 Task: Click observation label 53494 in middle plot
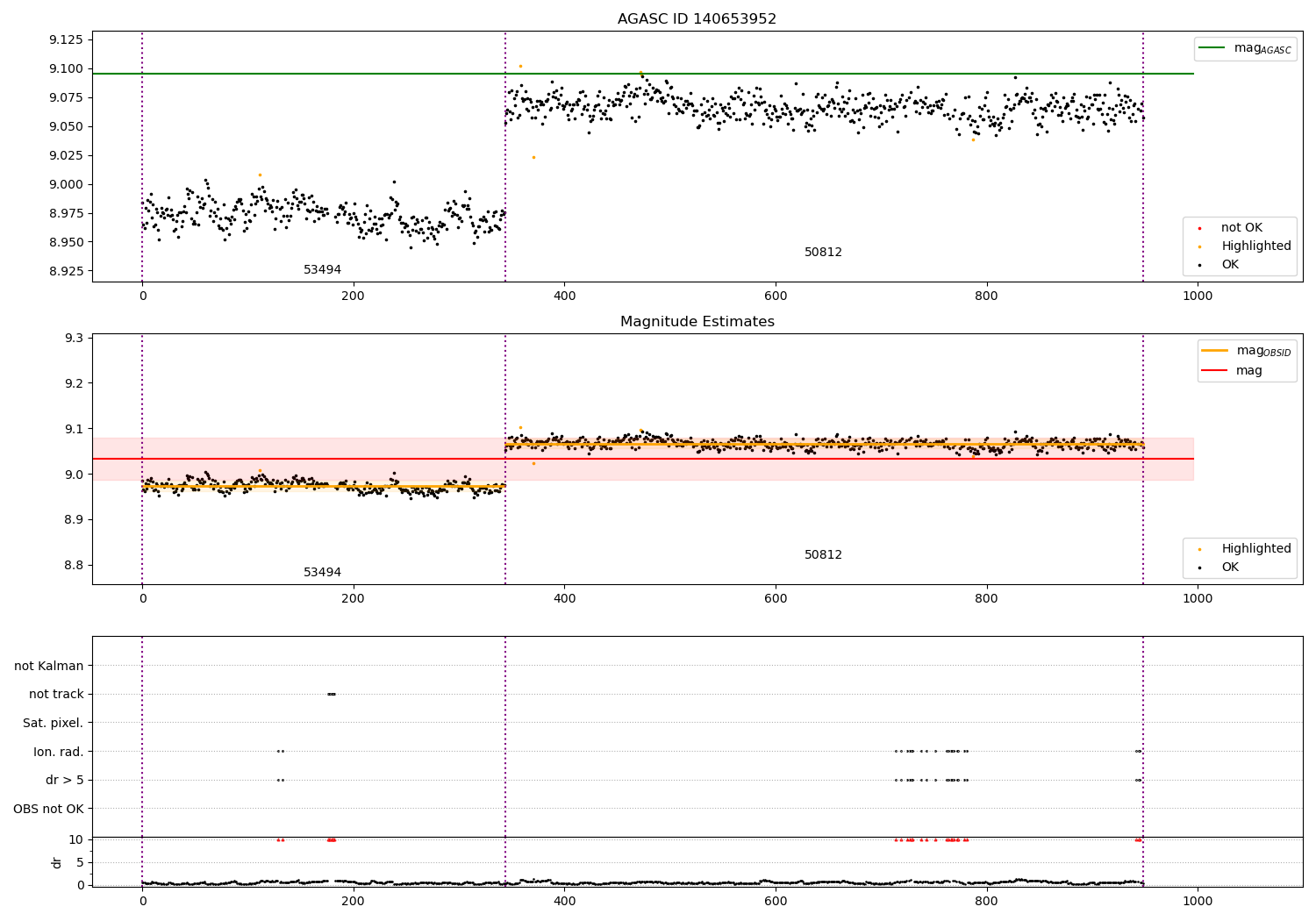(x=322, y=572)
